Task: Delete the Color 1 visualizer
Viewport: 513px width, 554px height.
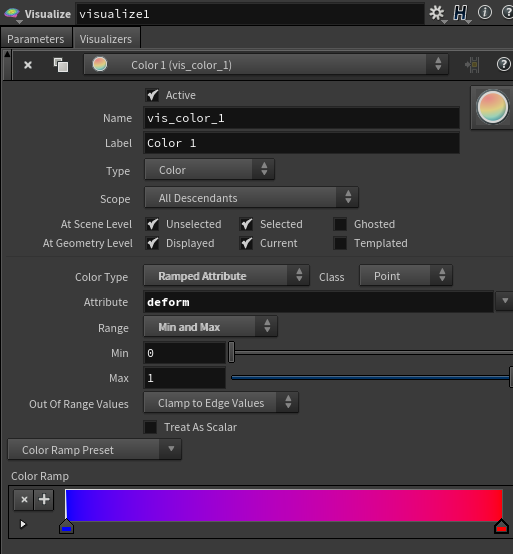Action: click(28, 65)
